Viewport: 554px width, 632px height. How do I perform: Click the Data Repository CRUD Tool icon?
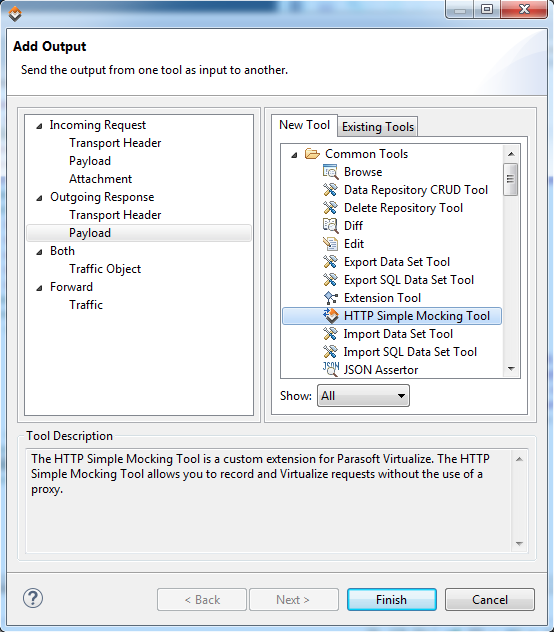[330, 189]
